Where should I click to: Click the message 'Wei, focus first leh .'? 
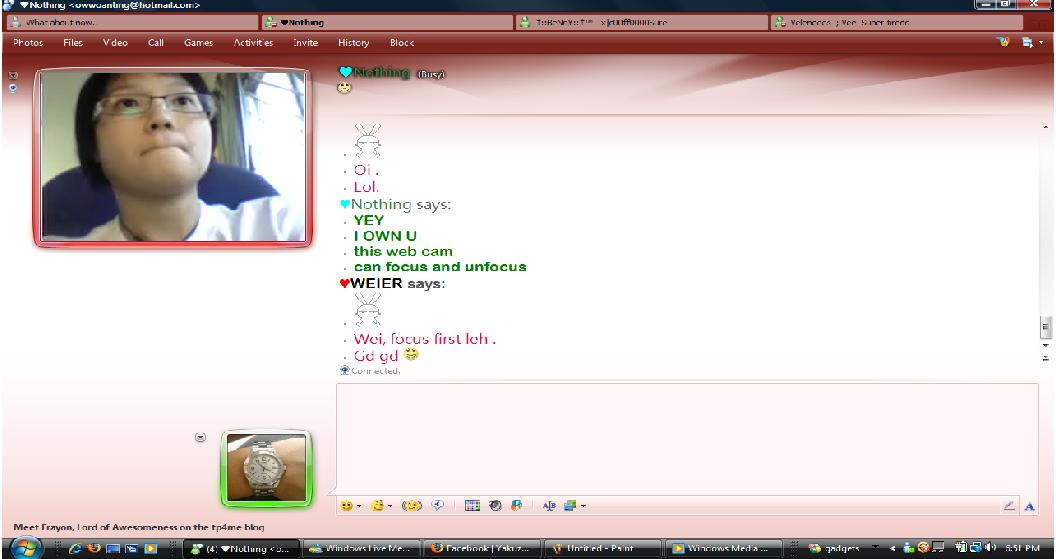[425, 339]
